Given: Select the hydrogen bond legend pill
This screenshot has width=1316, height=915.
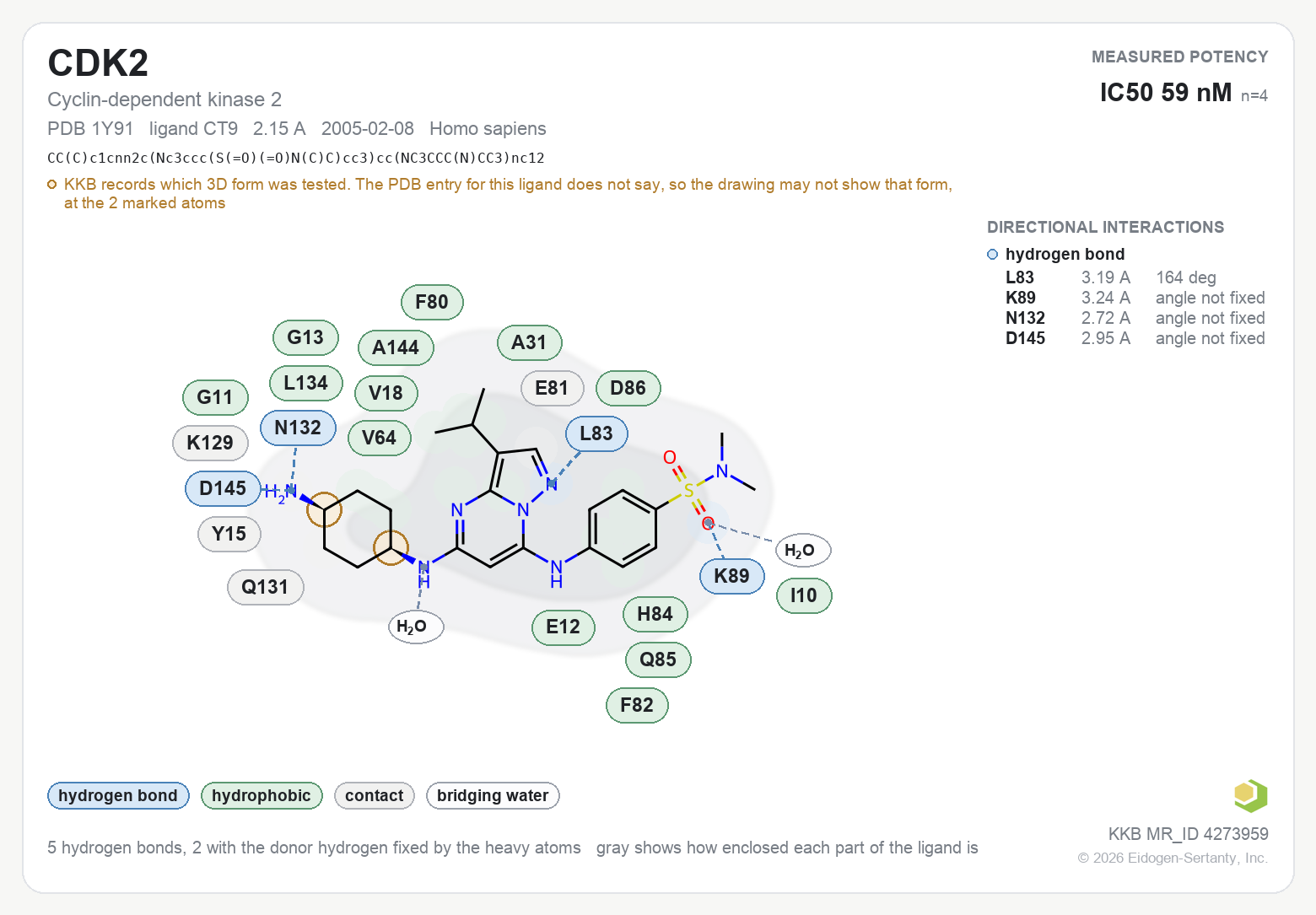Looking at the screenshot, I should click(x=118, y=795).
